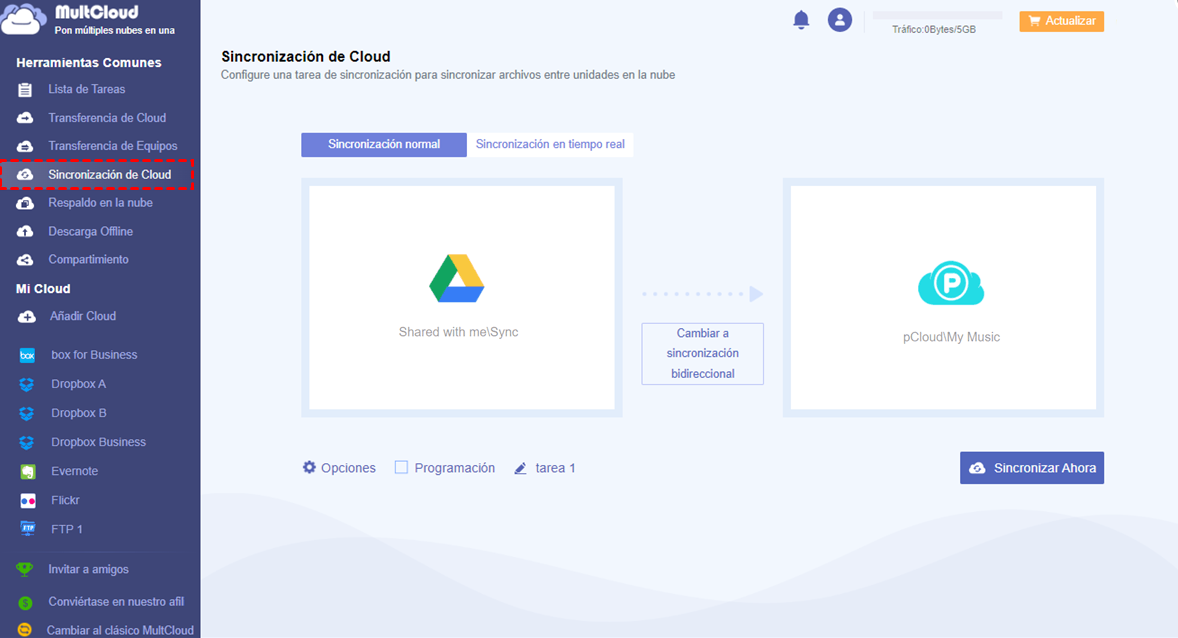Screen dimensions: 1178x638
Task: Click the affiliate dollar coin icon
Action: pyautogui.click(x=25, y=603)
